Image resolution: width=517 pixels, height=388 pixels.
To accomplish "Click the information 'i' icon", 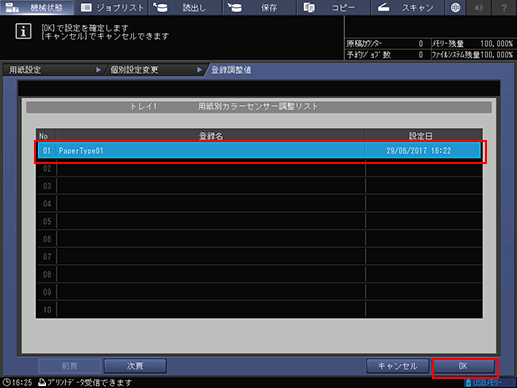I will [x=23, y=32].
